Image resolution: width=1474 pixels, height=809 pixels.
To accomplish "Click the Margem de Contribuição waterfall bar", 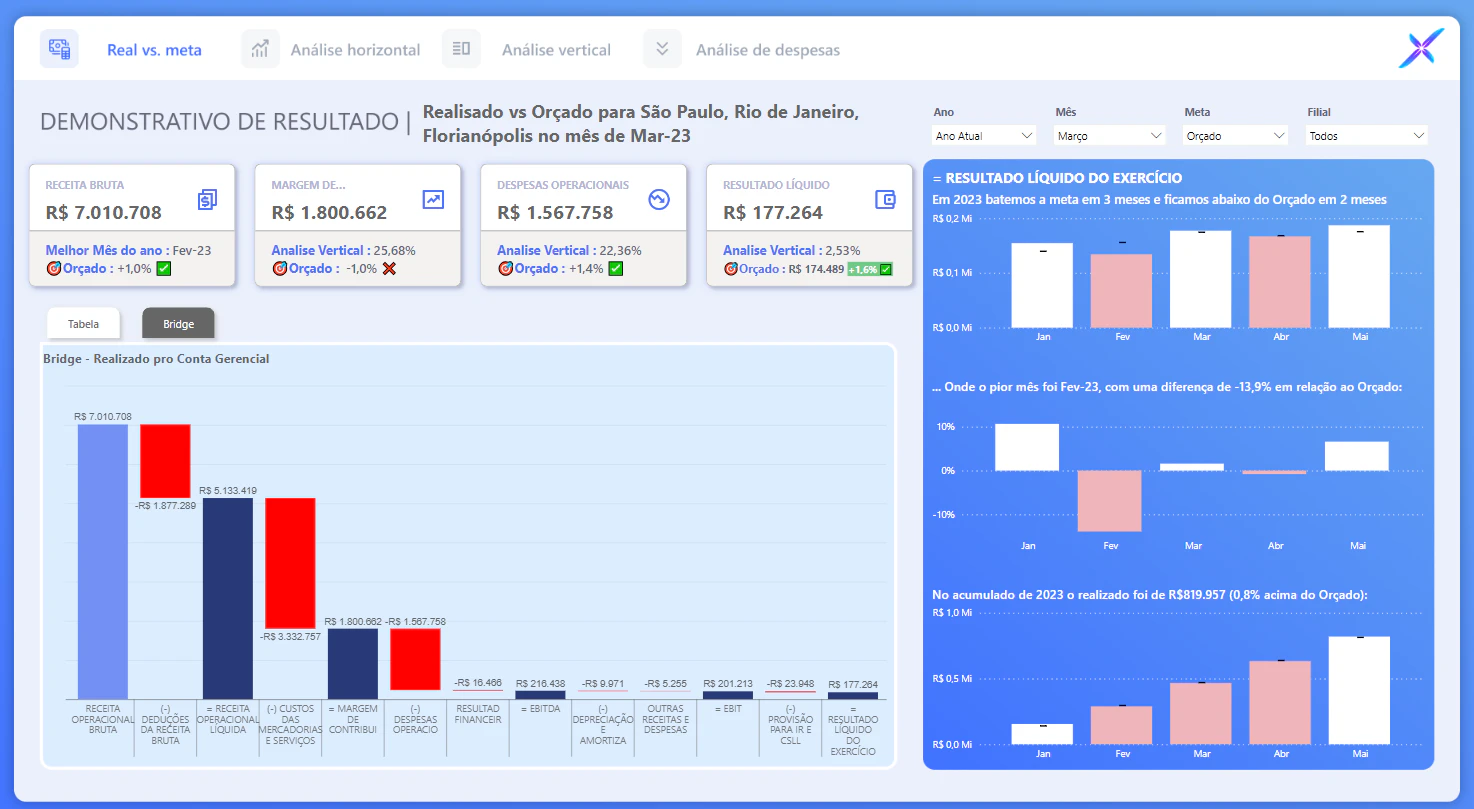I will click(x=353, y=663).
